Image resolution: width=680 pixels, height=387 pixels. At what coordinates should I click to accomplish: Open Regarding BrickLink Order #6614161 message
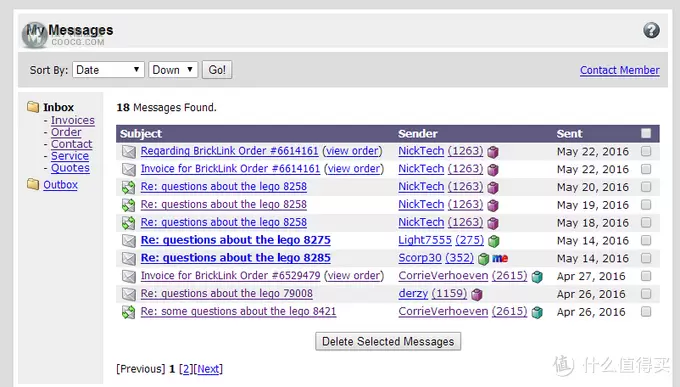tap(229, 151)
